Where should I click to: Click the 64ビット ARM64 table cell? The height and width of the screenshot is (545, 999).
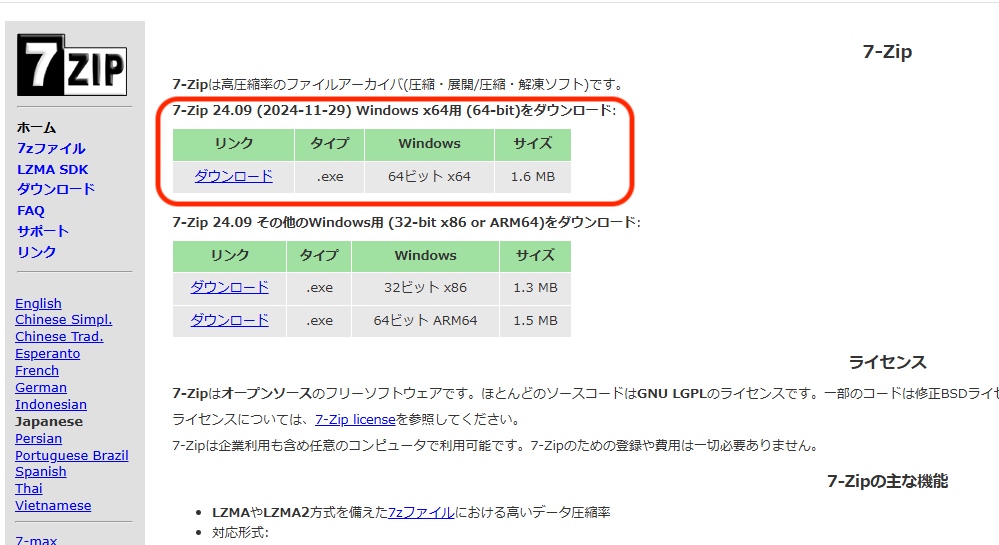425,321
